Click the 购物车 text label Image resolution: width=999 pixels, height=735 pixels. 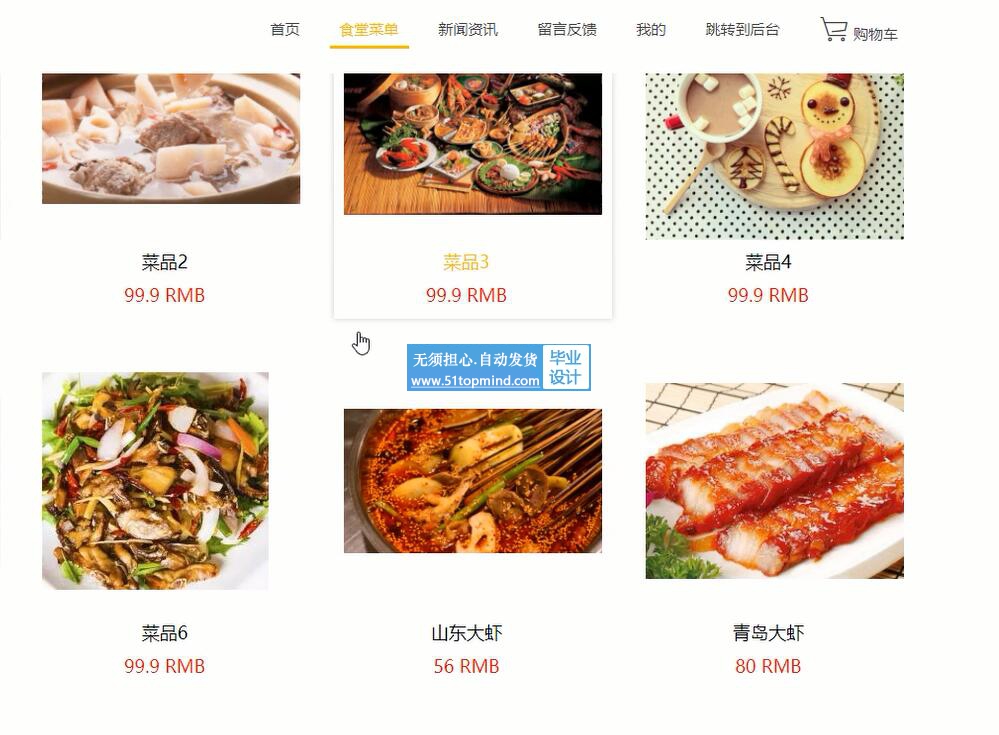click(x=875, y=34)
